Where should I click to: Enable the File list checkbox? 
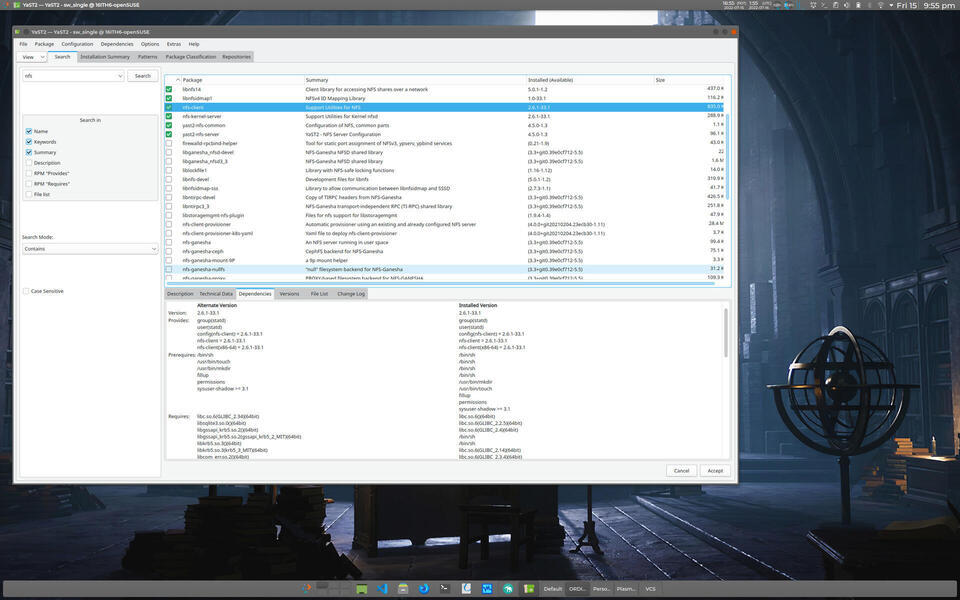tap(29, 194)
